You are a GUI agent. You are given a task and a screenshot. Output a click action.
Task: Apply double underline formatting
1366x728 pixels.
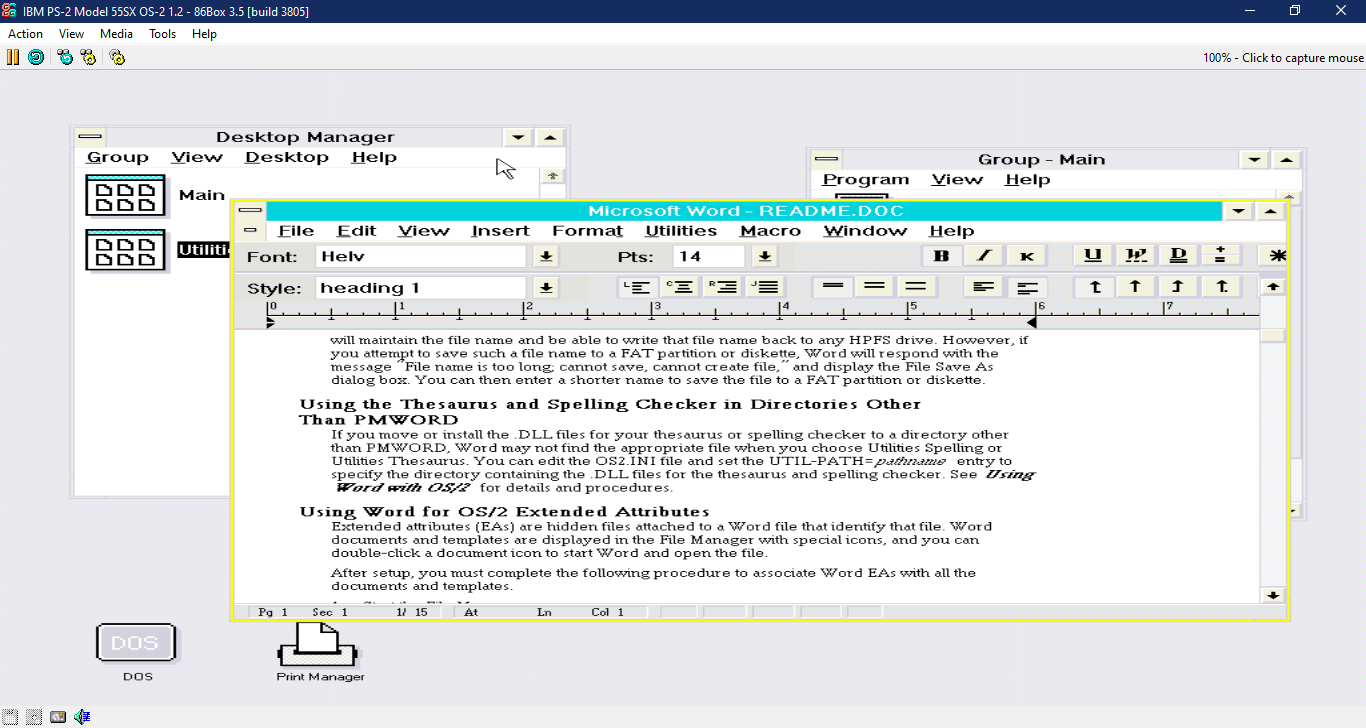coord(1178,255)
